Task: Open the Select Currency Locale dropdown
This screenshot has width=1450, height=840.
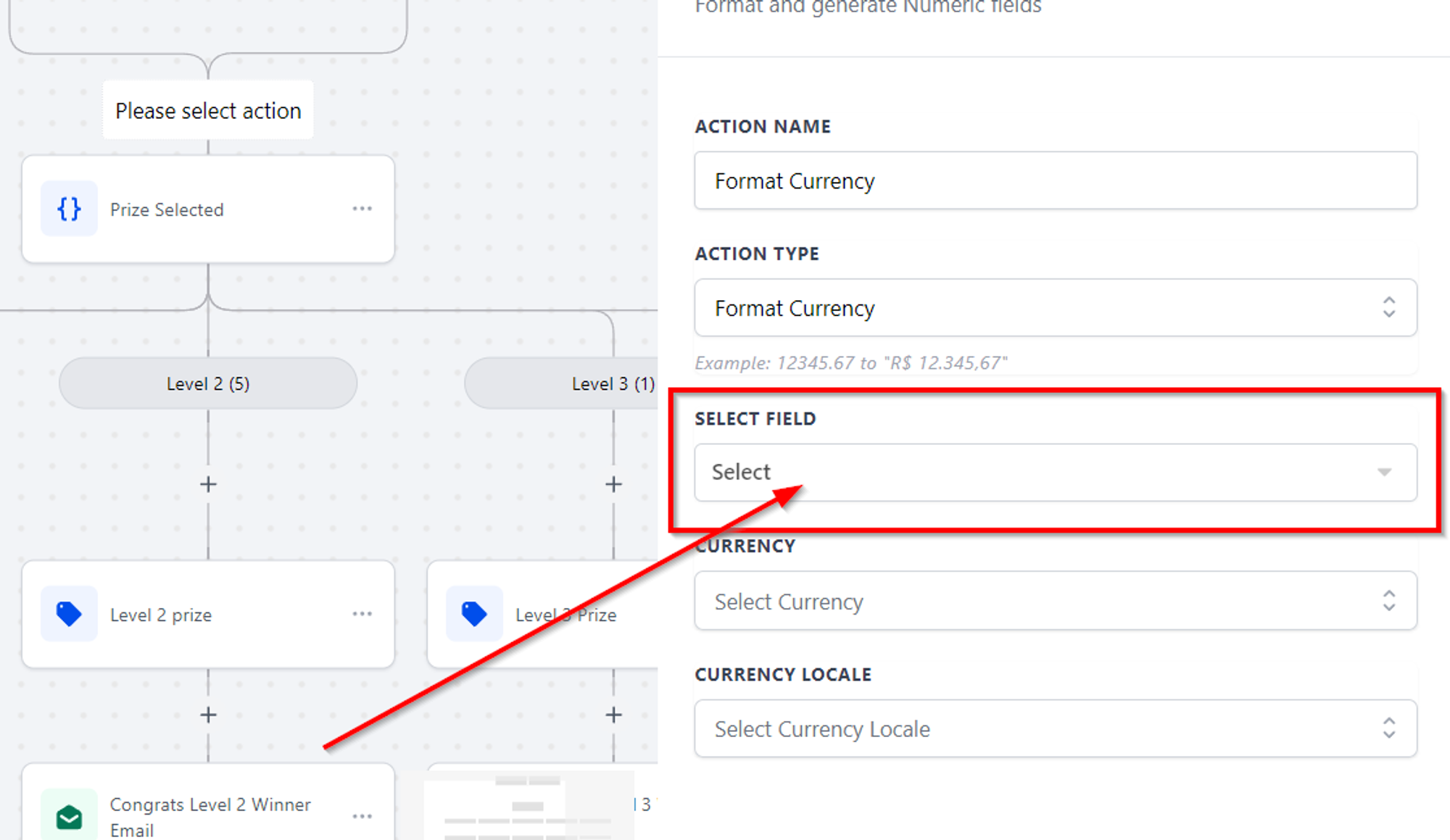Action: tap(1056, 728)
